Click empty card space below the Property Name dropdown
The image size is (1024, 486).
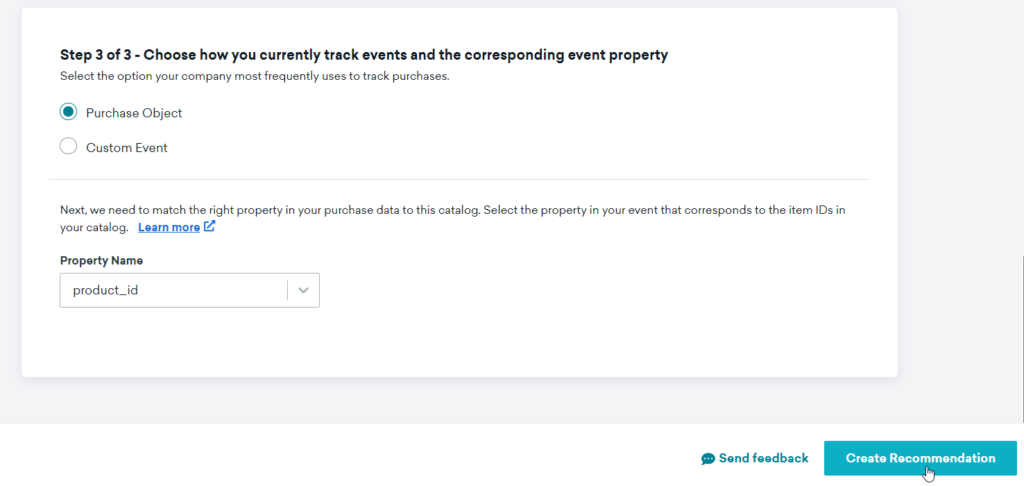(459, 342)
